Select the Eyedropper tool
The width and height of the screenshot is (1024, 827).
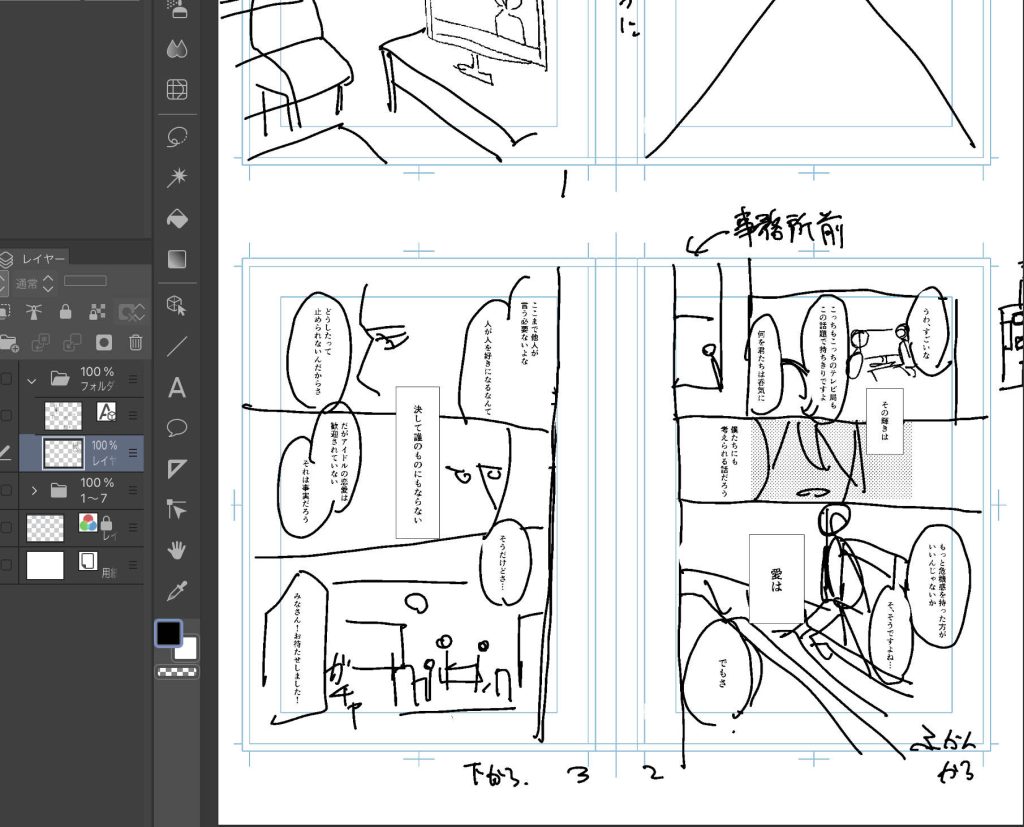177,590
